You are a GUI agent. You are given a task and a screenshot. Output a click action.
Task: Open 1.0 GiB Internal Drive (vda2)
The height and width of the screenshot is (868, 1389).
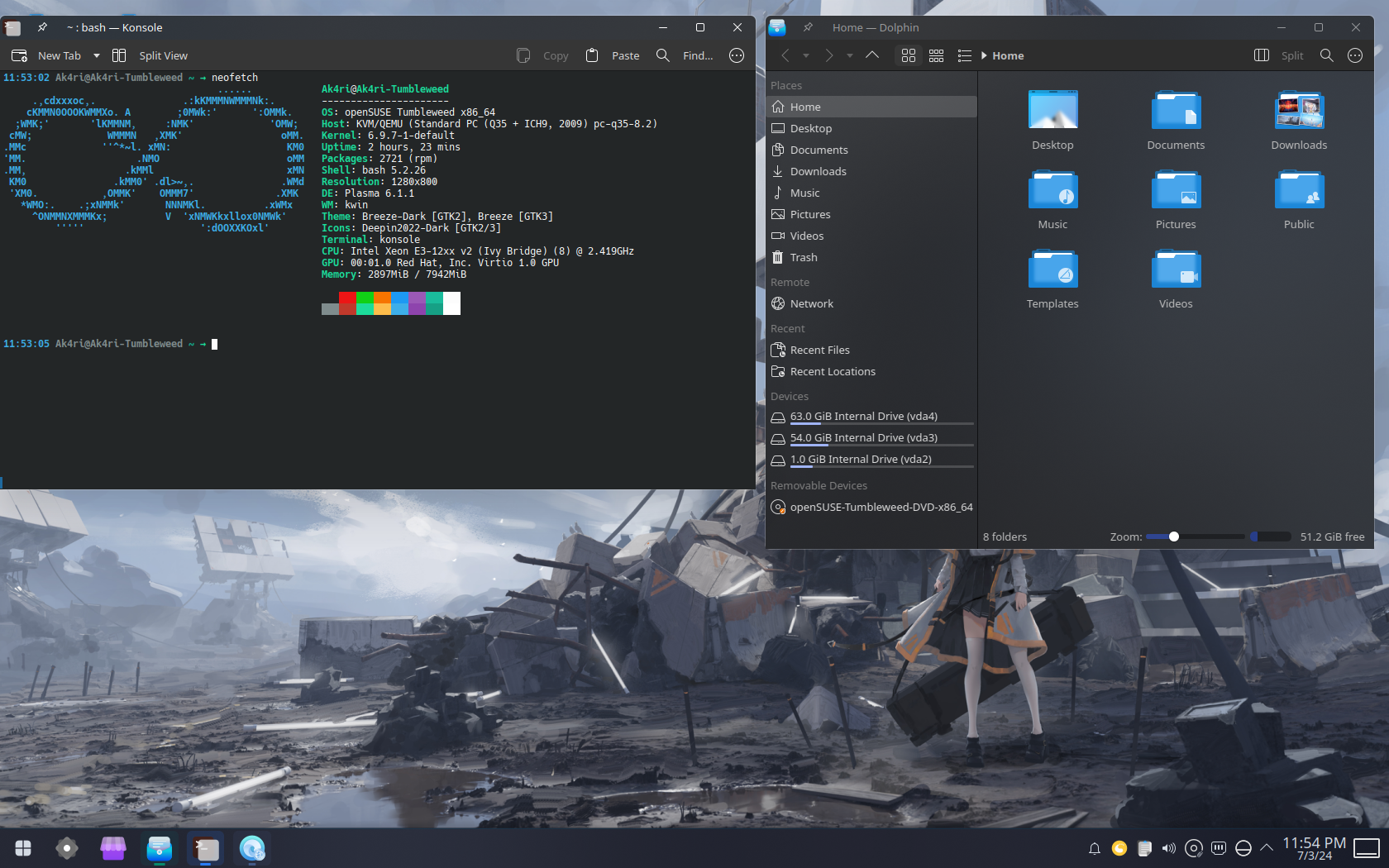coord(871,460)
